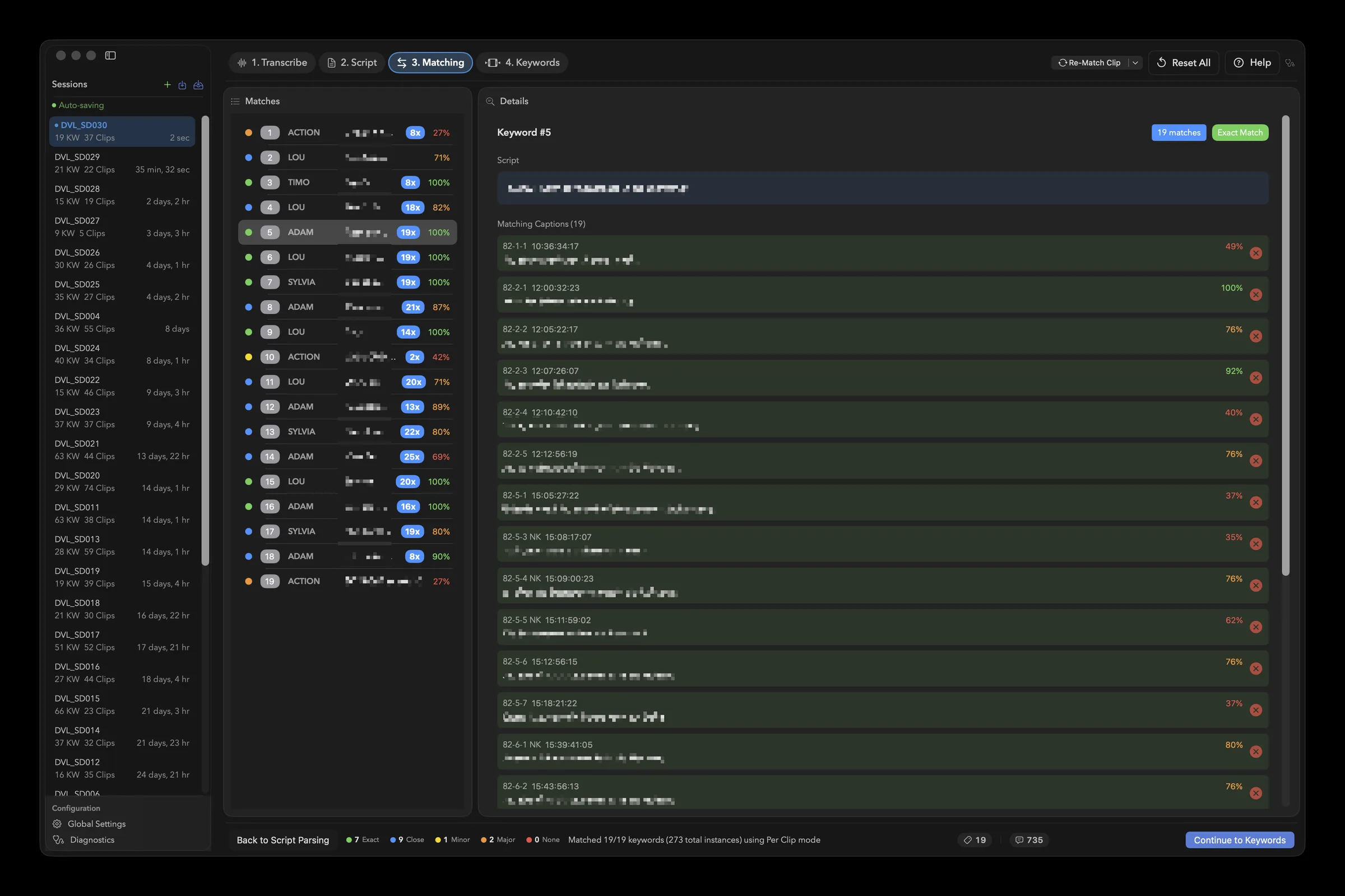Toggle the sidebar visibility icon
This screenshot has height=896, width=1345.
tap(110, 55)
